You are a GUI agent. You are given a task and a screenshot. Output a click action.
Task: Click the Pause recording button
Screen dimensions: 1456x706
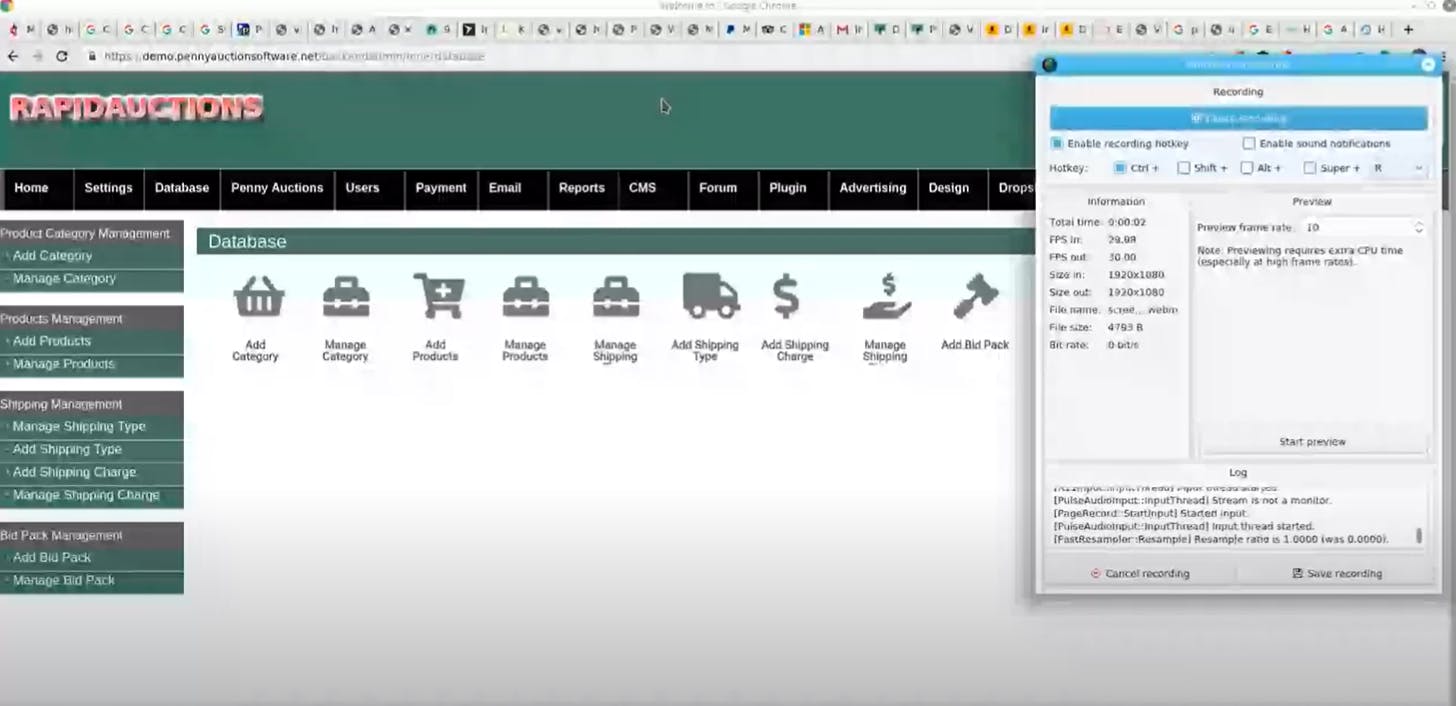[x=1238, y=118]
